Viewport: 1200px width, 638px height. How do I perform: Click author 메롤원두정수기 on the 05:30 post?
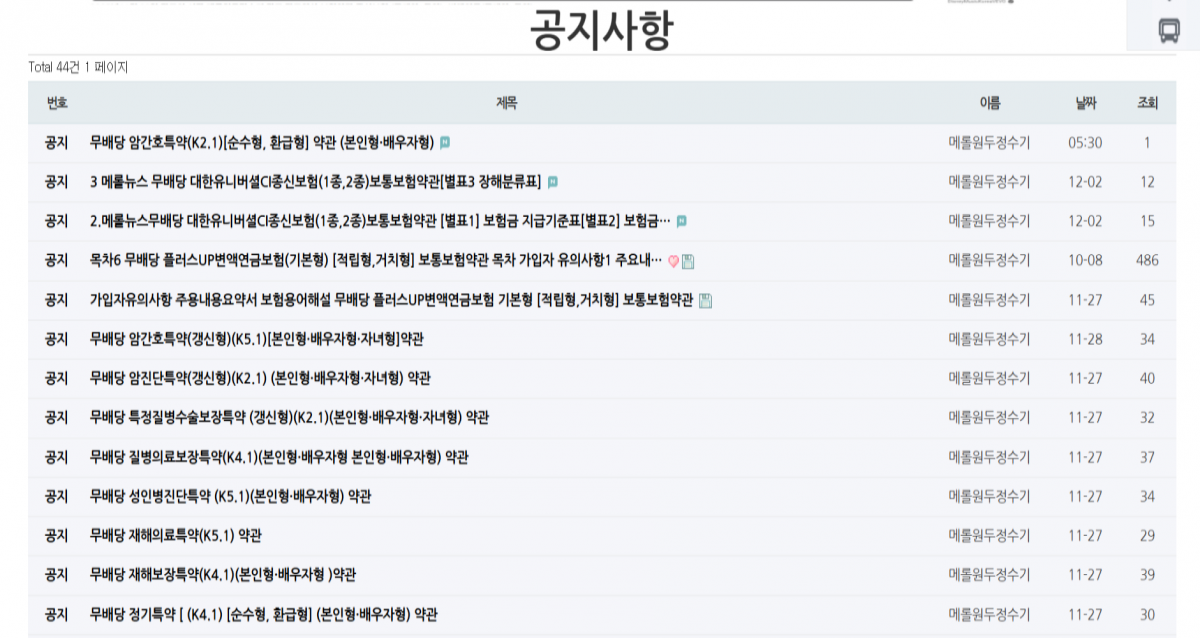tap(988, 142)
